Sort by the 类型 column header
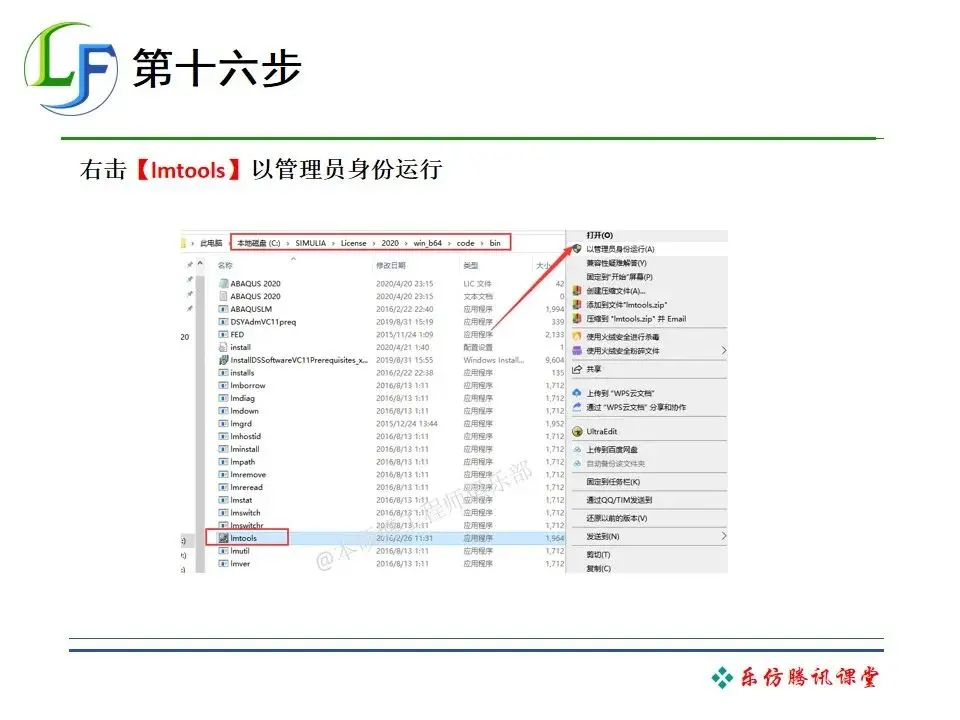The width and height of the screenshot is (960, 720). click(x=471, y=266)
